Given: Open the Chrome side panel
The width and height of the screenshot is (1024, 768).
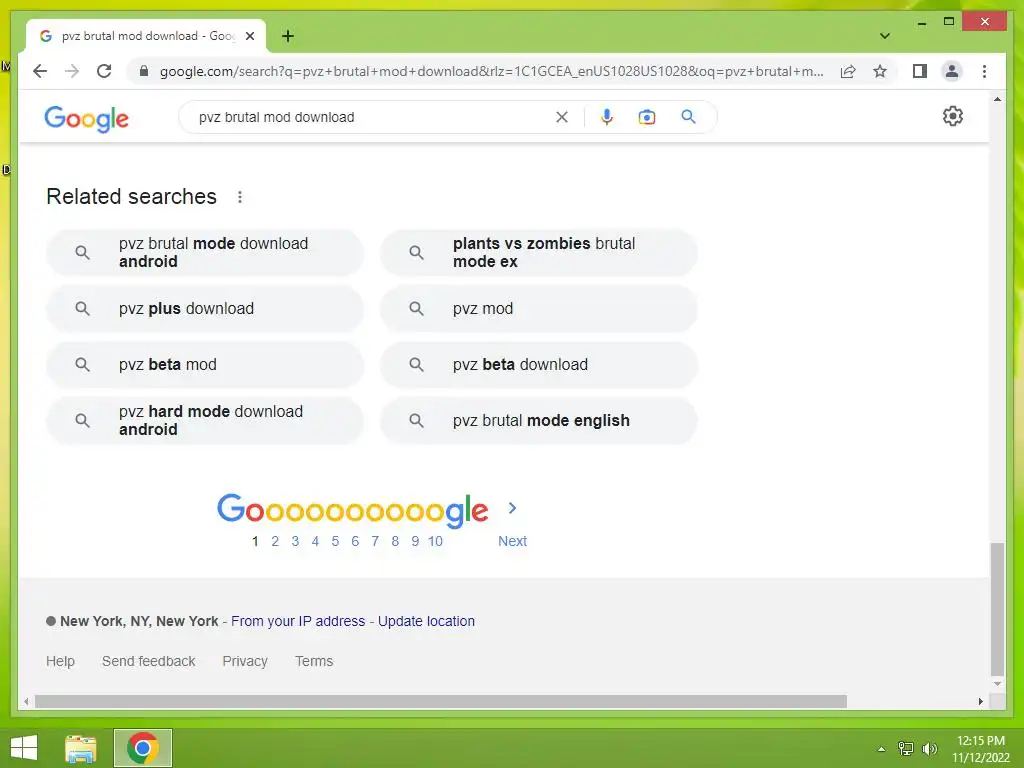Looking at the screenshot, I should point(920,71).
